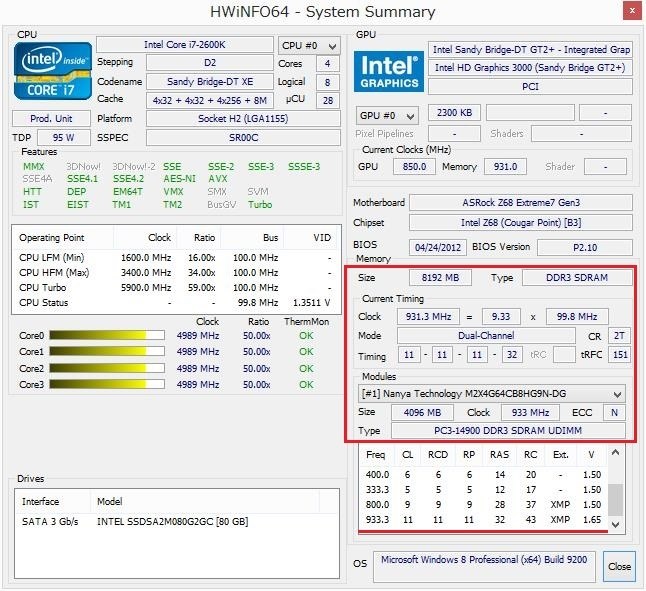Screen dimensions: 646x591
Task: Click the Core1 usage bar
Action: (107, 351)
